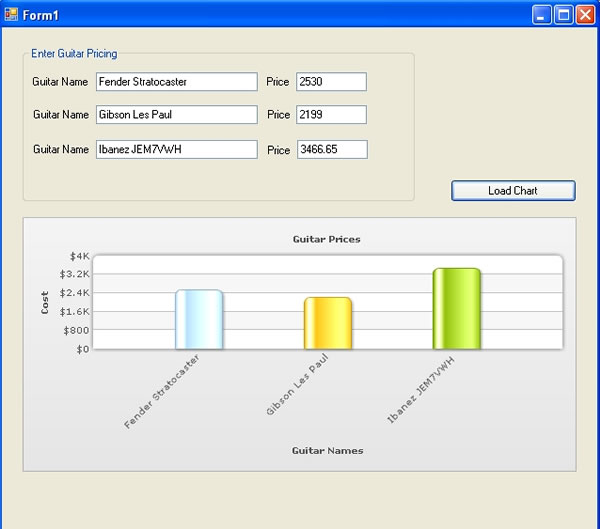Select the blue Fender Stratocaster bar
The image size is (600, 529).
198,320
